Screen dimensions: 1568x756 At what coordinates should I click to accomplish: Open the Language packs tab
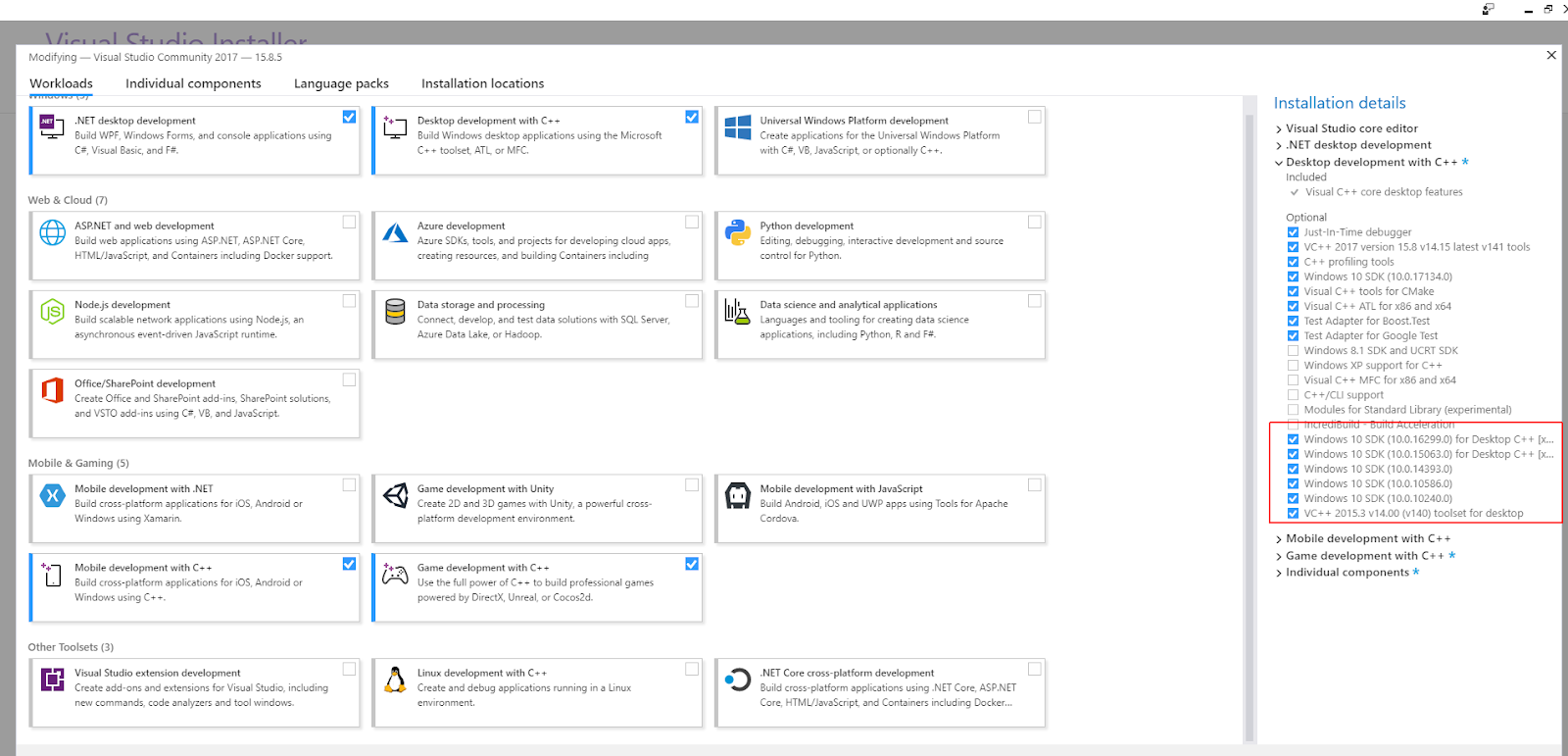(x=341, y=83)
